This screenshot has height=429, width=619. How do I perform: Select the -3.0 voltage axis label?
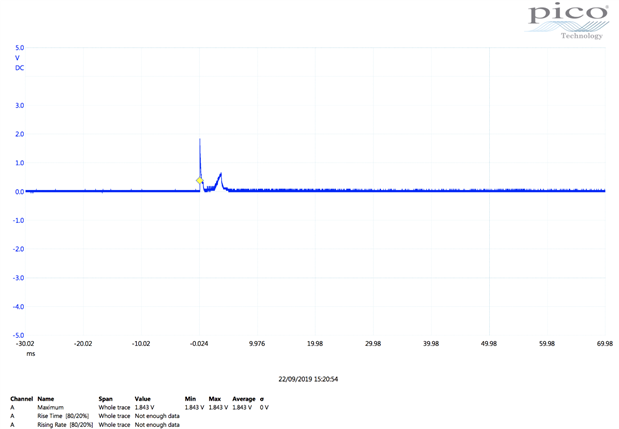[19, 278]
